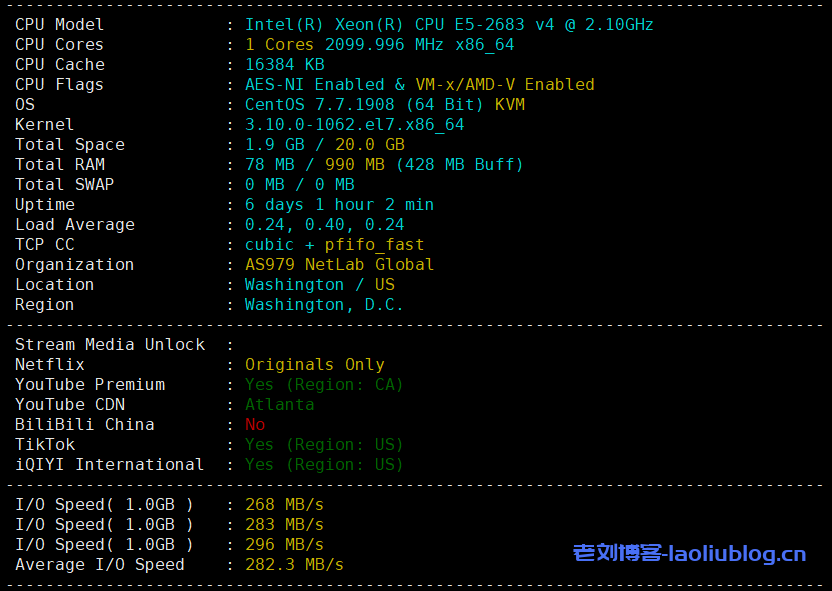Click the Load Average values
832x591 pixels.
(x=324, y=224)
